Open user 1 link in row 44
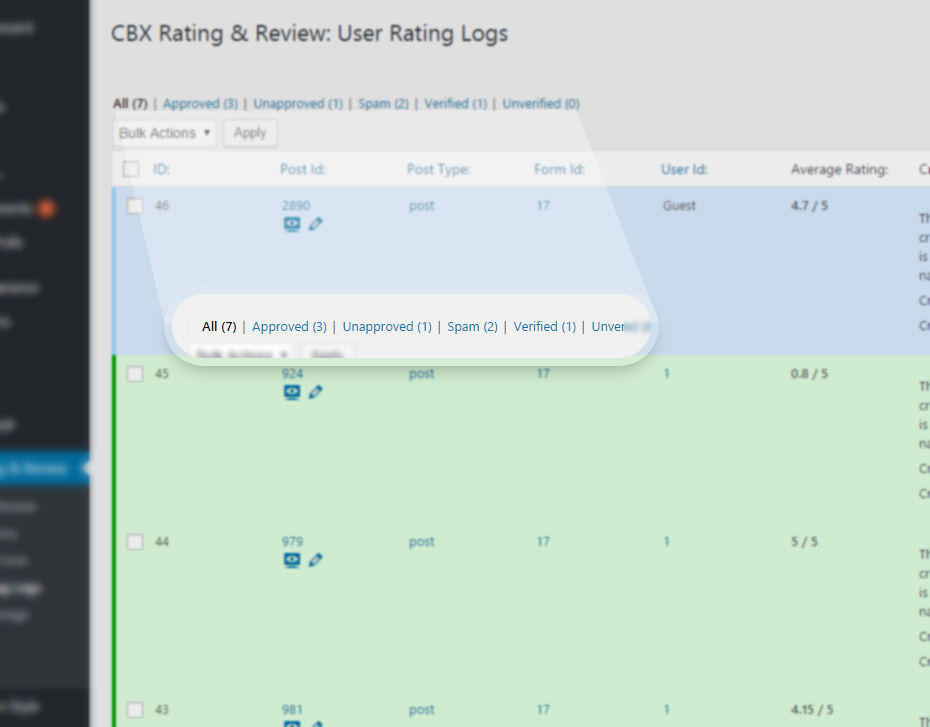 [667, 541]
